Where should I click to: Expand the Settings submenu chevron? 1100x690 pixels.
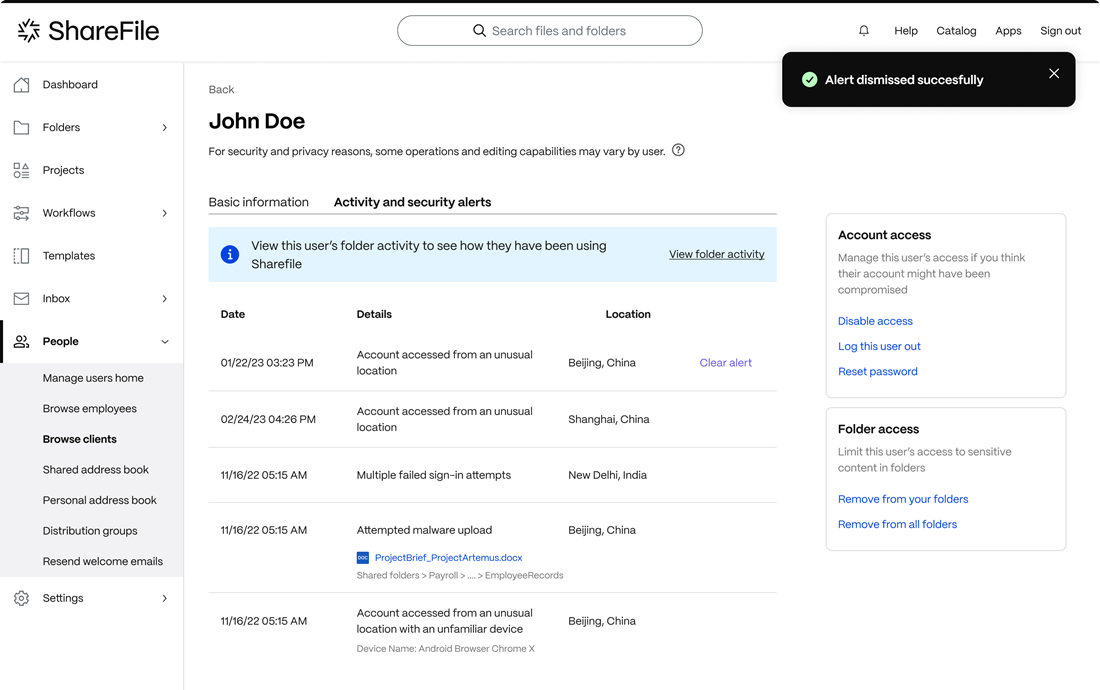(165, 598)
